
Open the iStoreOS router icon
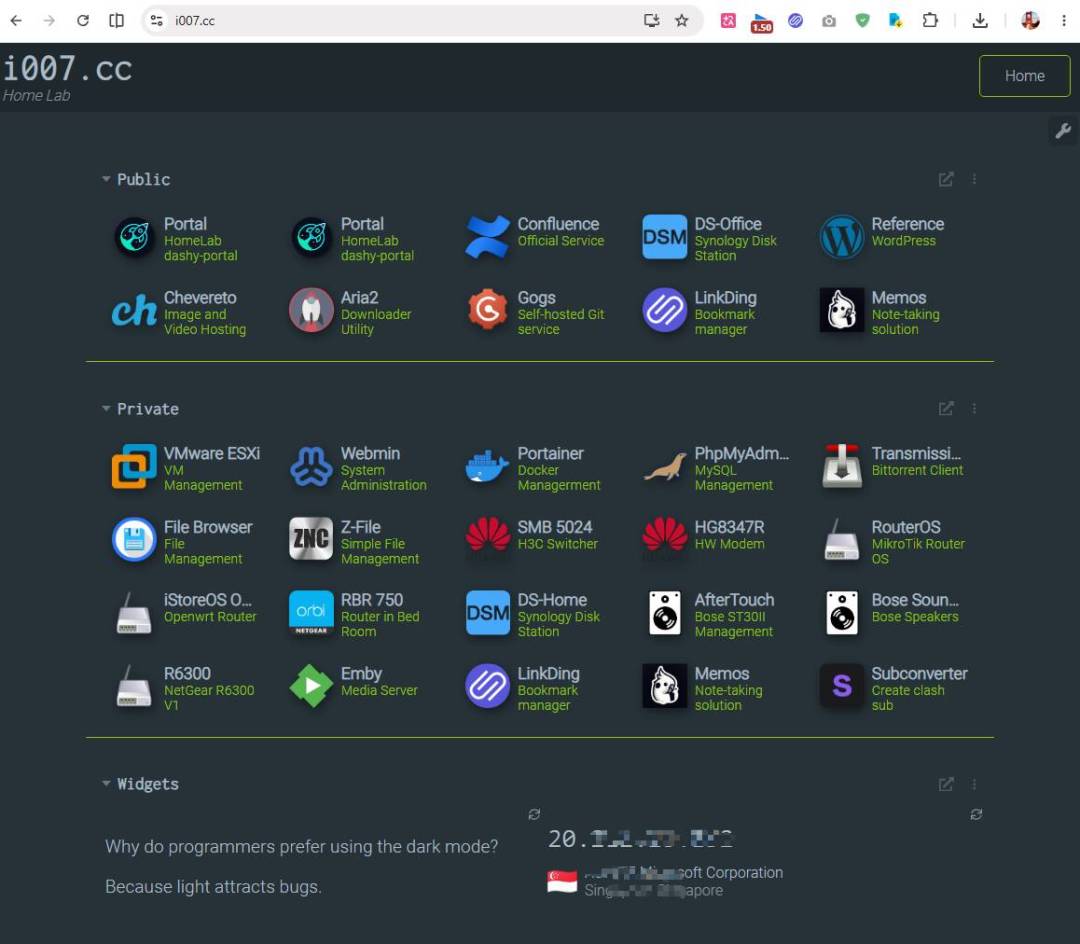(x=134, y=613)
